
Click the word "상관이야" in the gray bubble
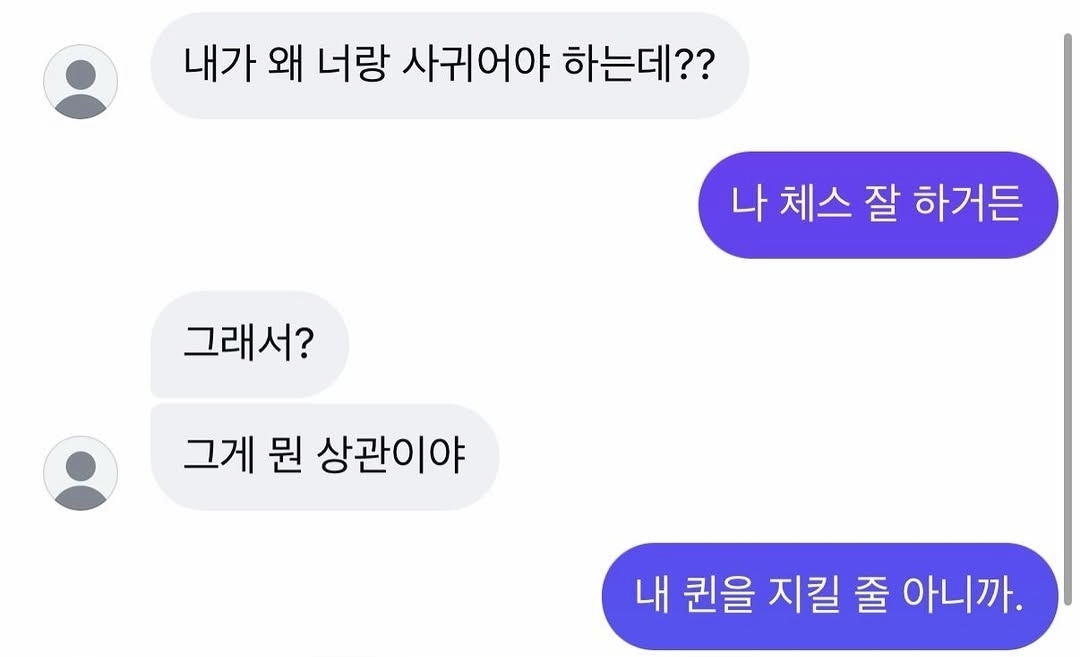[391, 456]
